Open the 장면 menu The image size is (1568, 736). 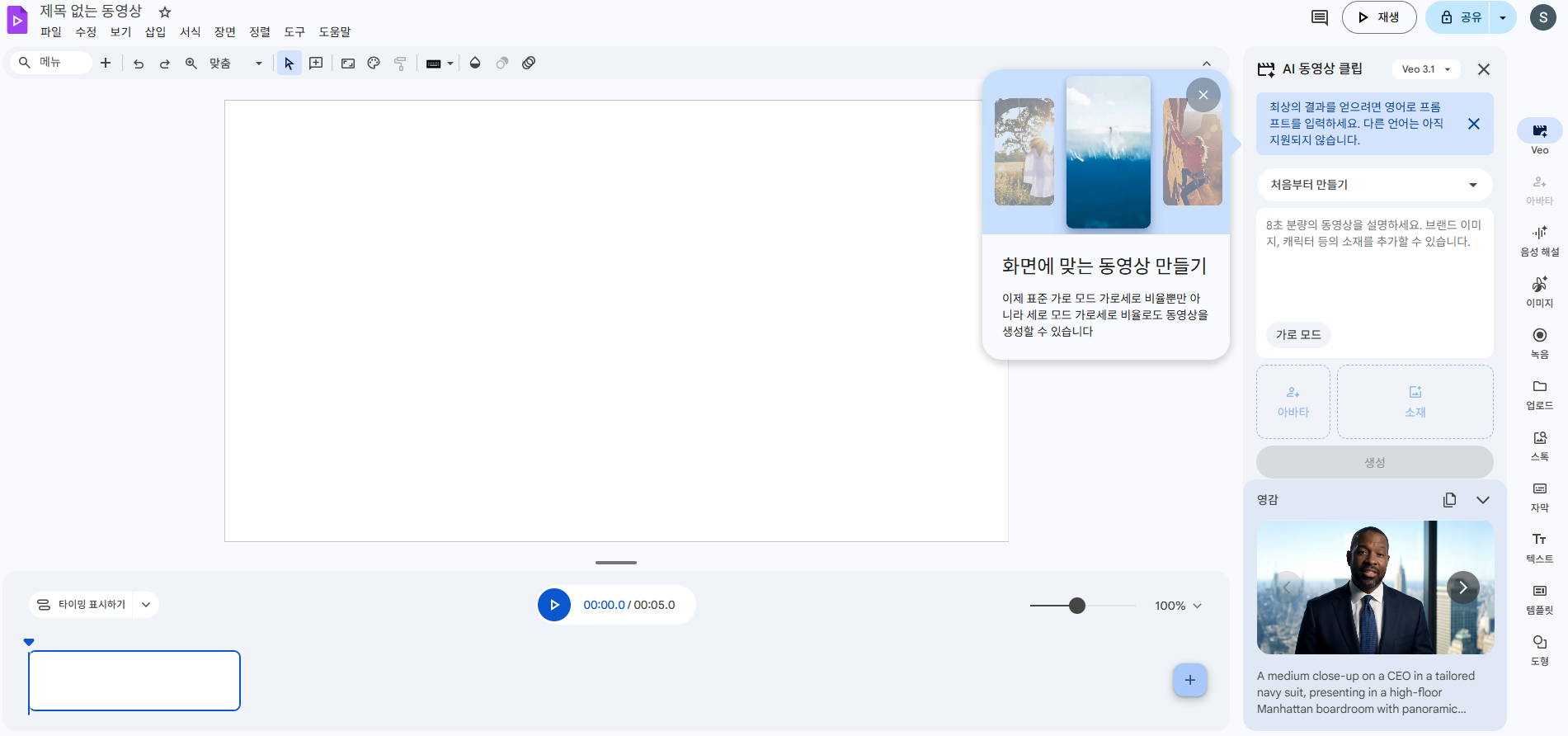(224, 32)
